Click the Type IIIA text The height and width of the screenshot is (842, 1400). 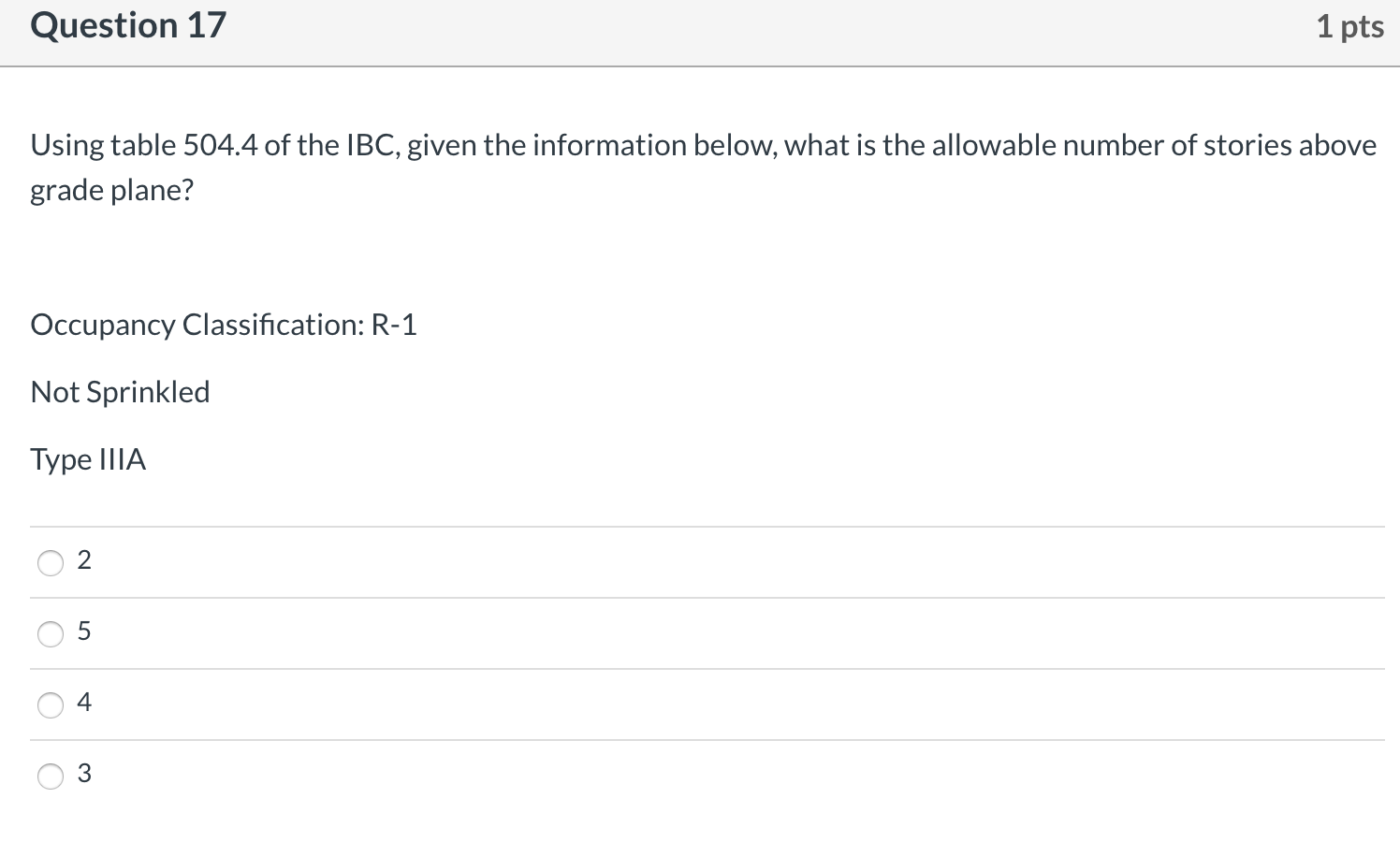[x=88, y=460]
